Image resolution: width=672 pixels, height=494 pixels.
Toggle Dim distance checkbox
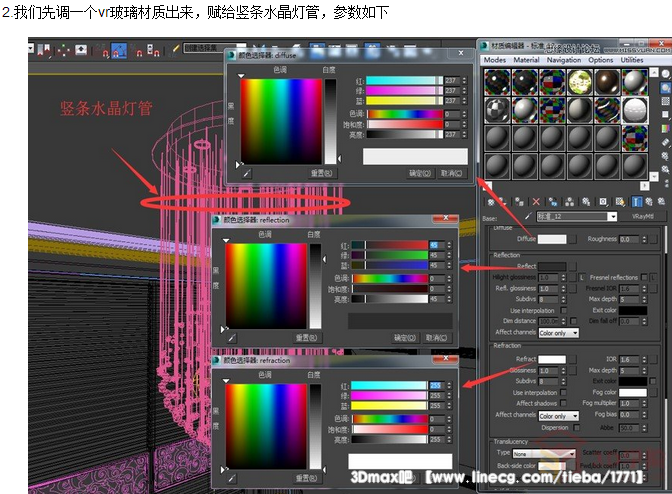pyautogui.click(x=573, y=321)
